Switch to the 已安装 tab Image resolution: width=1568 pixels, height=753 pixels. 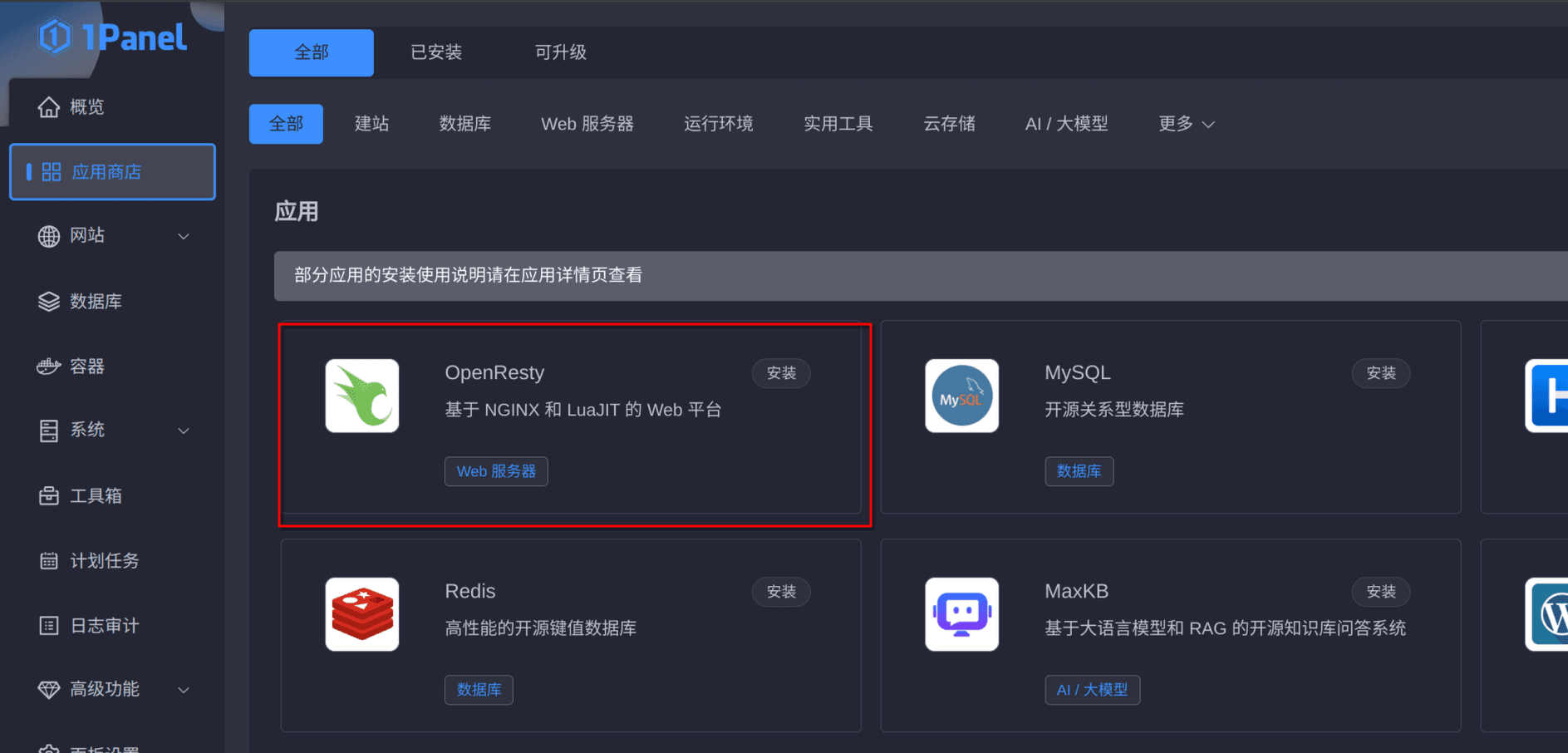pos(436,52)
